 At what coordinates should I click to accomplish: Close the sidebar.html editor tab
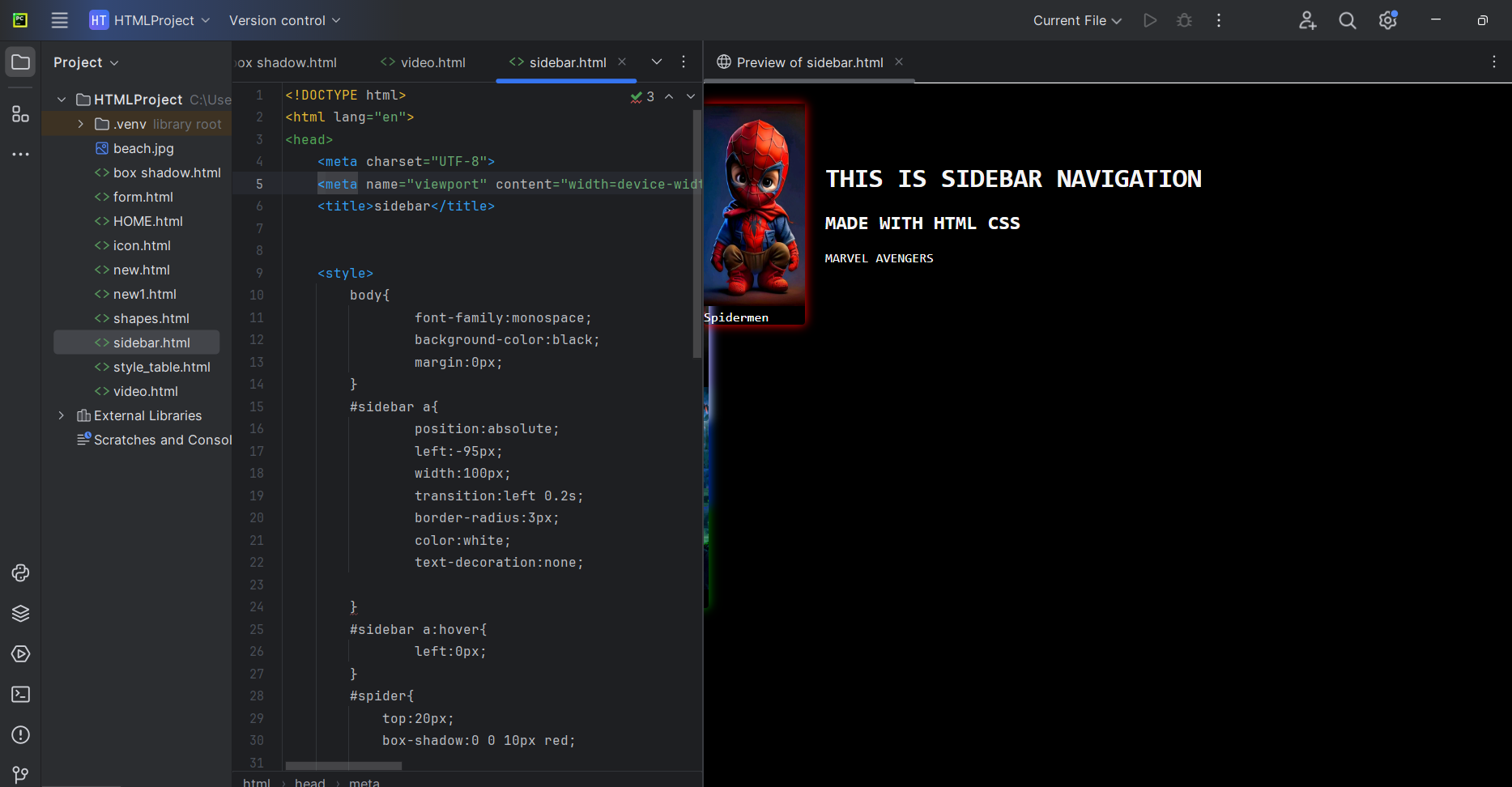tap(622, 62)
